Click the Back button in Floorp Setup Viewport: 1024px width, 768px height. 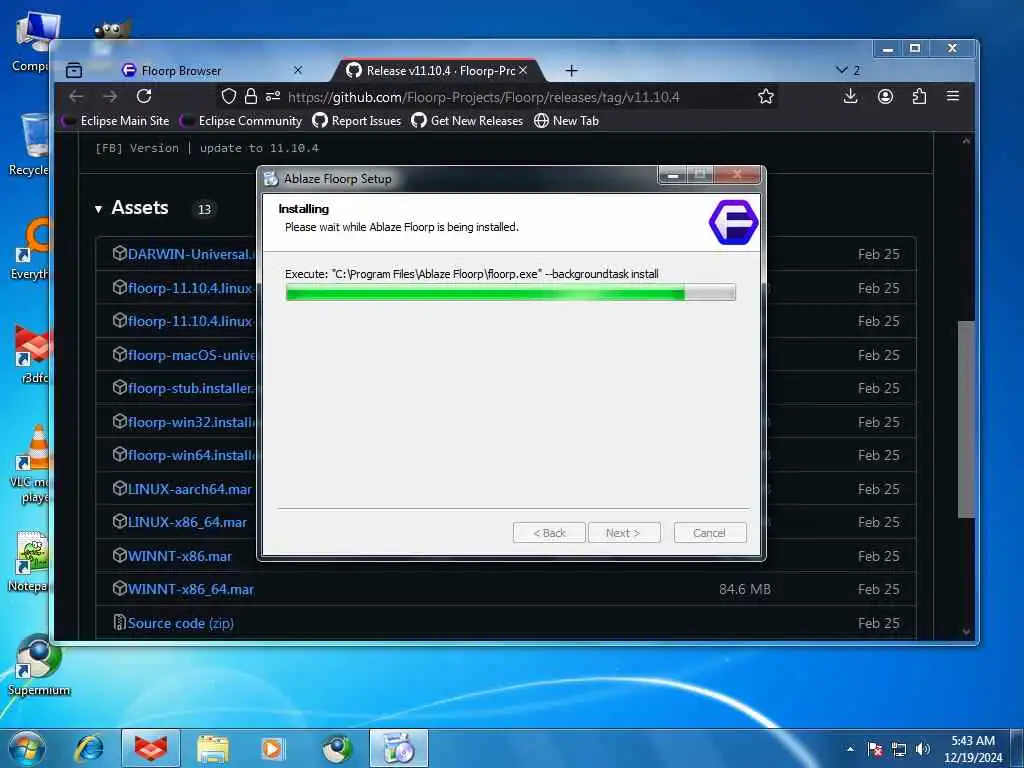point(549,533)
